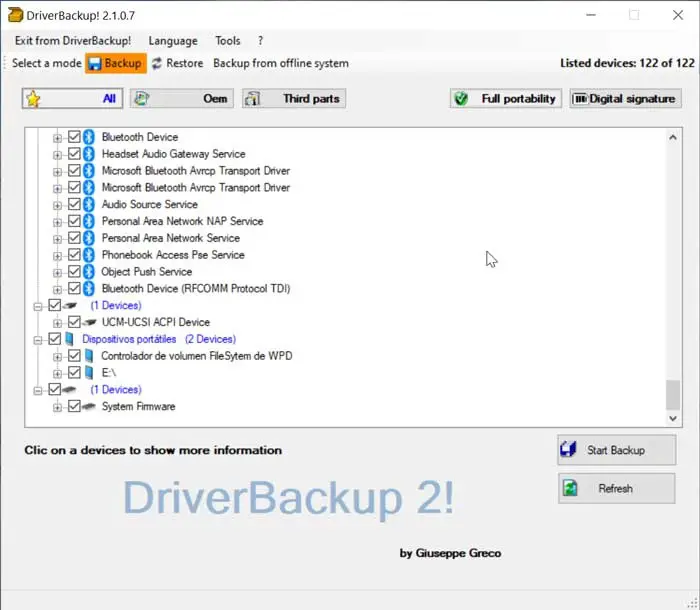This screenshot has width=700, height=610.
Task: Click the Start Backup icon
Action: coord(568,450)
